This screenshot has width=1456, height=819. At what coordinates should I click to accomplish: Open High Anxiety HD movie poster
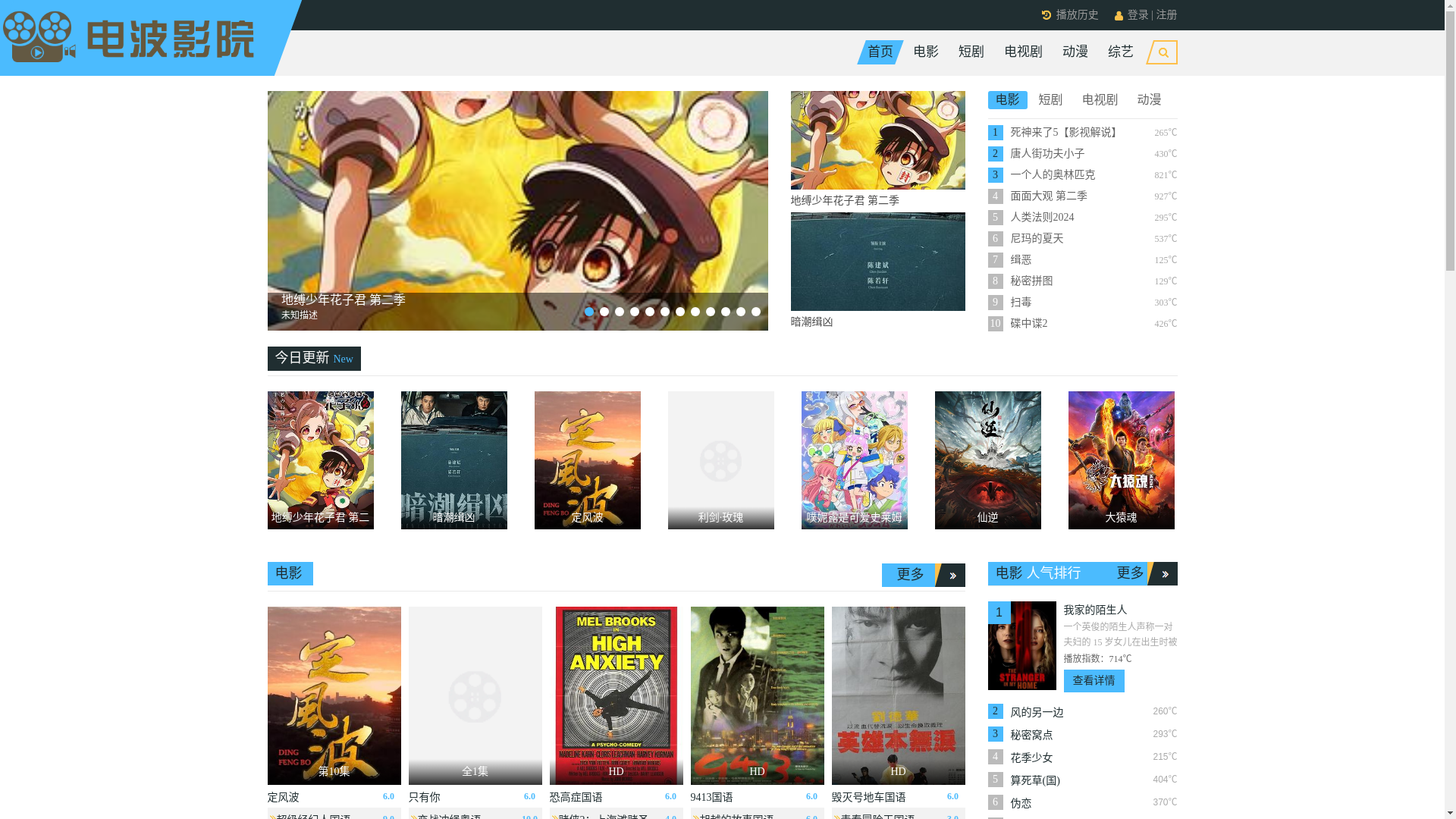click(617, 695)
